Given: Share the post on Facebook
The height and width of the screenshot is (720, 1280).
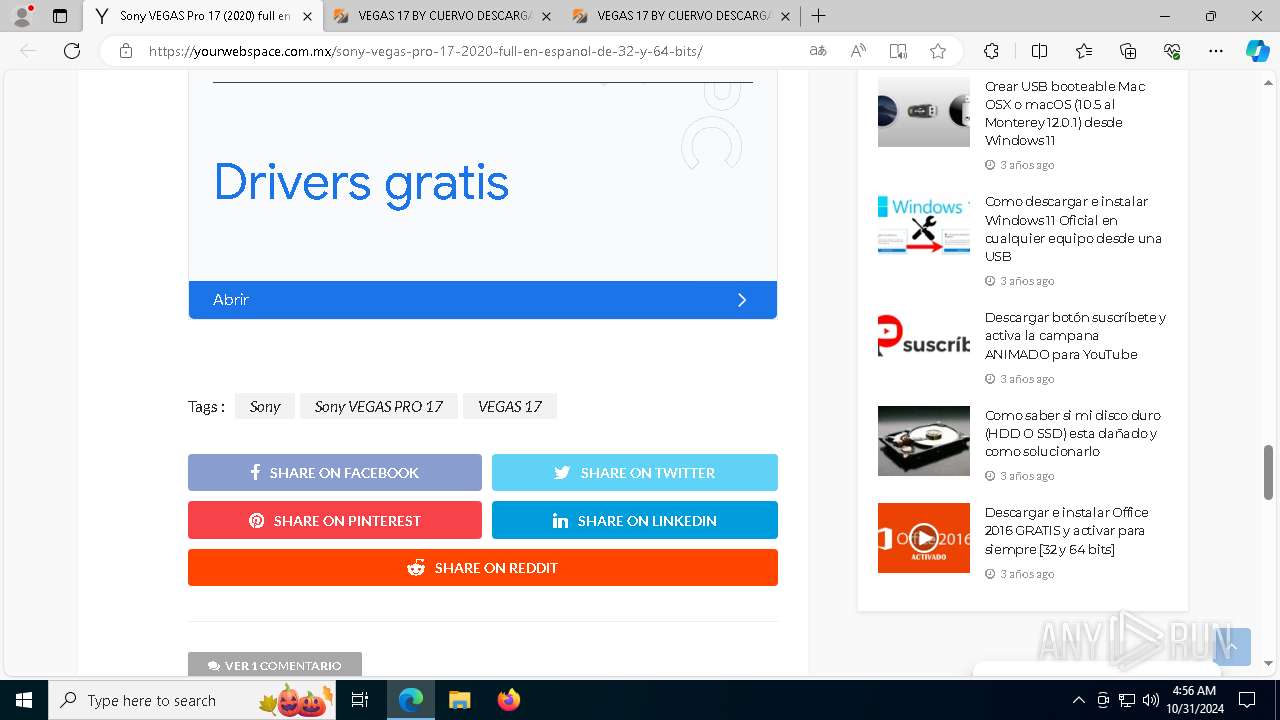Looking at the screenshot, I should 335,472.
